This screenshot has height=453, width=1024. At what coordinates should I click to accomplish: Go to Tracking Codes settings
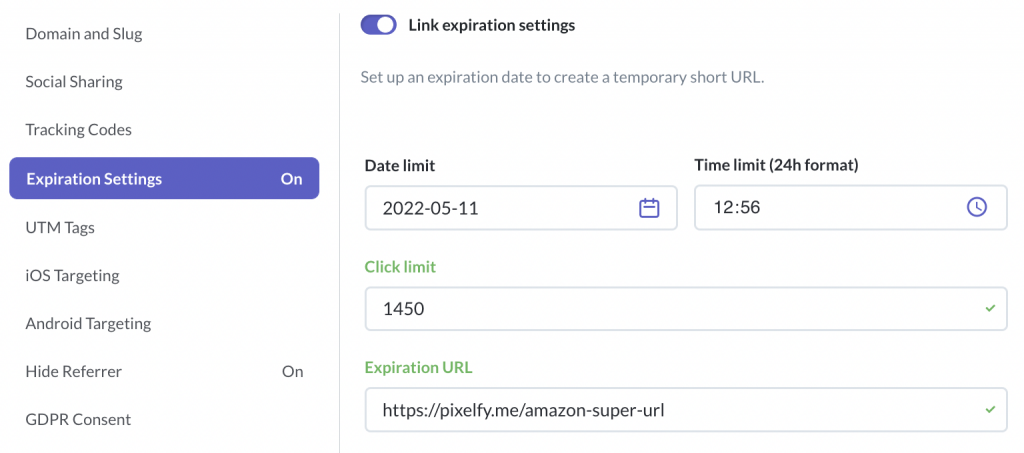[78, 130]
